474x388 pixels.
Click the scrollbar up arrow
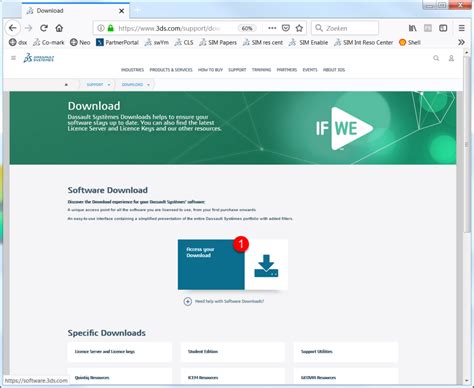pos(467,53)
